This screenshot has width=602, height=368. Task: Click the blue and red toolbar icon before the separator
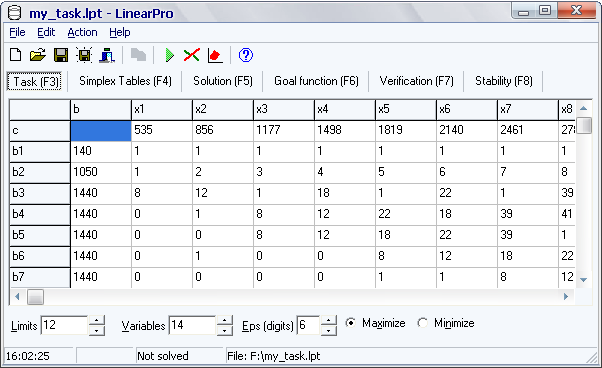(107, 55)
